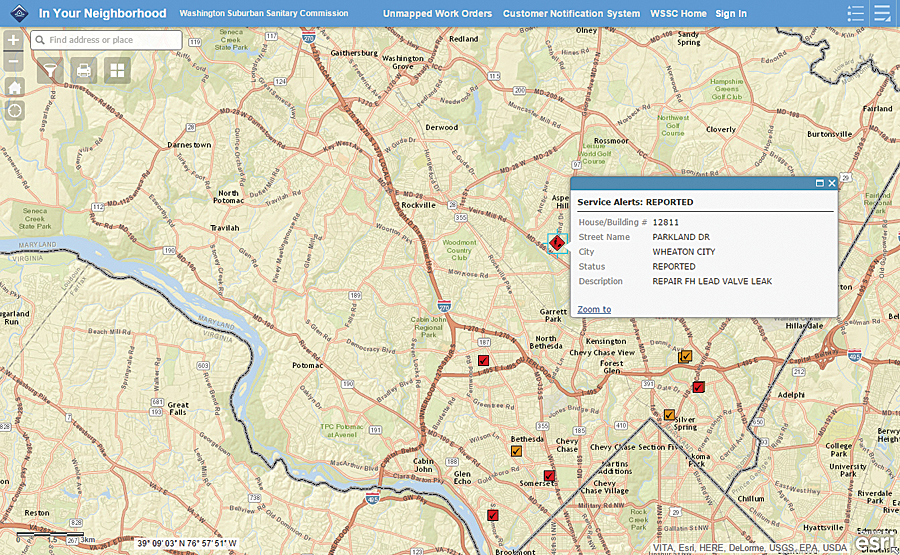Click the Burtonsville label on the map

[x=829, y=134]
